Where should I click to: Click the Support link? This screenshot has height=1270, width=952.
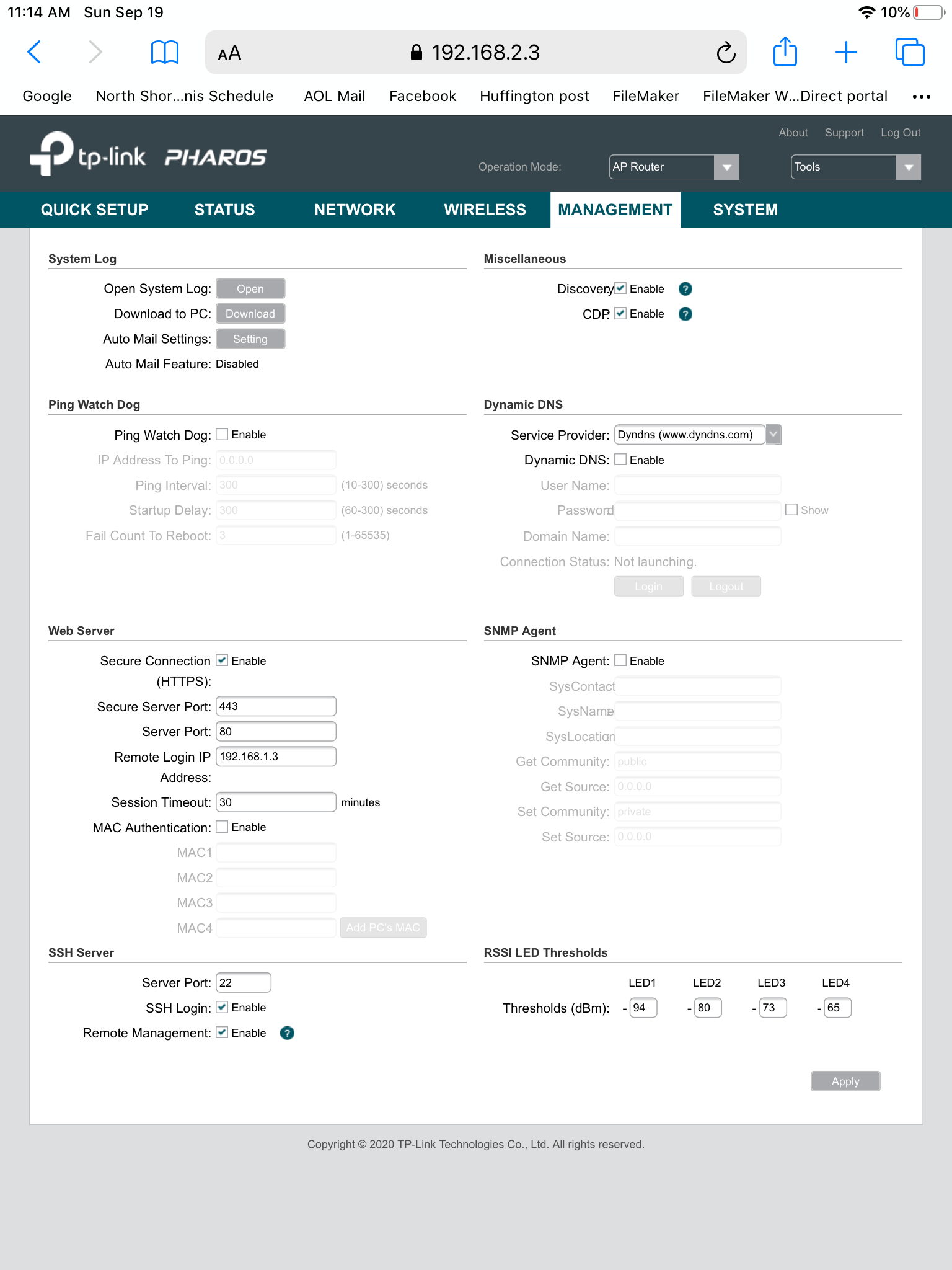[844, 133]
